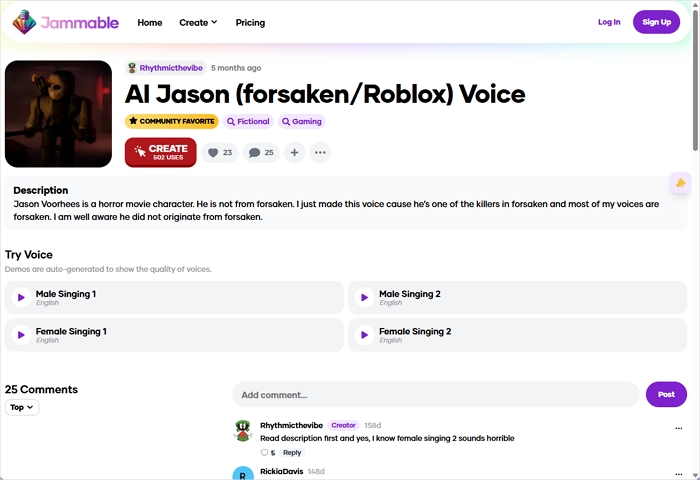Click the Creator badge in comments
The height and width of the screenshot is (480, 700).
tap(343, 426)
